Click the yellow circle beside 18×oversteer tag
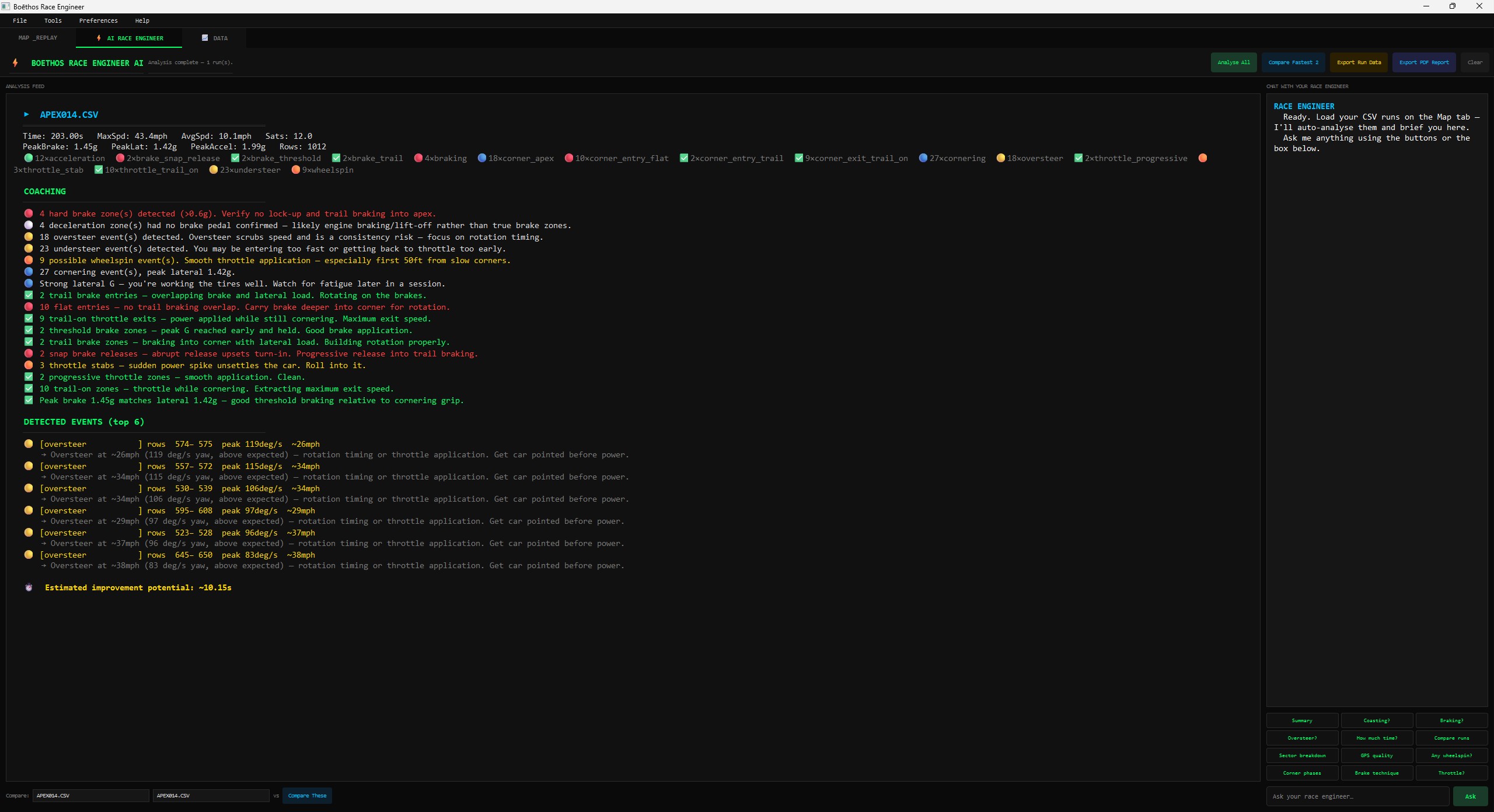 (1000, 158)
